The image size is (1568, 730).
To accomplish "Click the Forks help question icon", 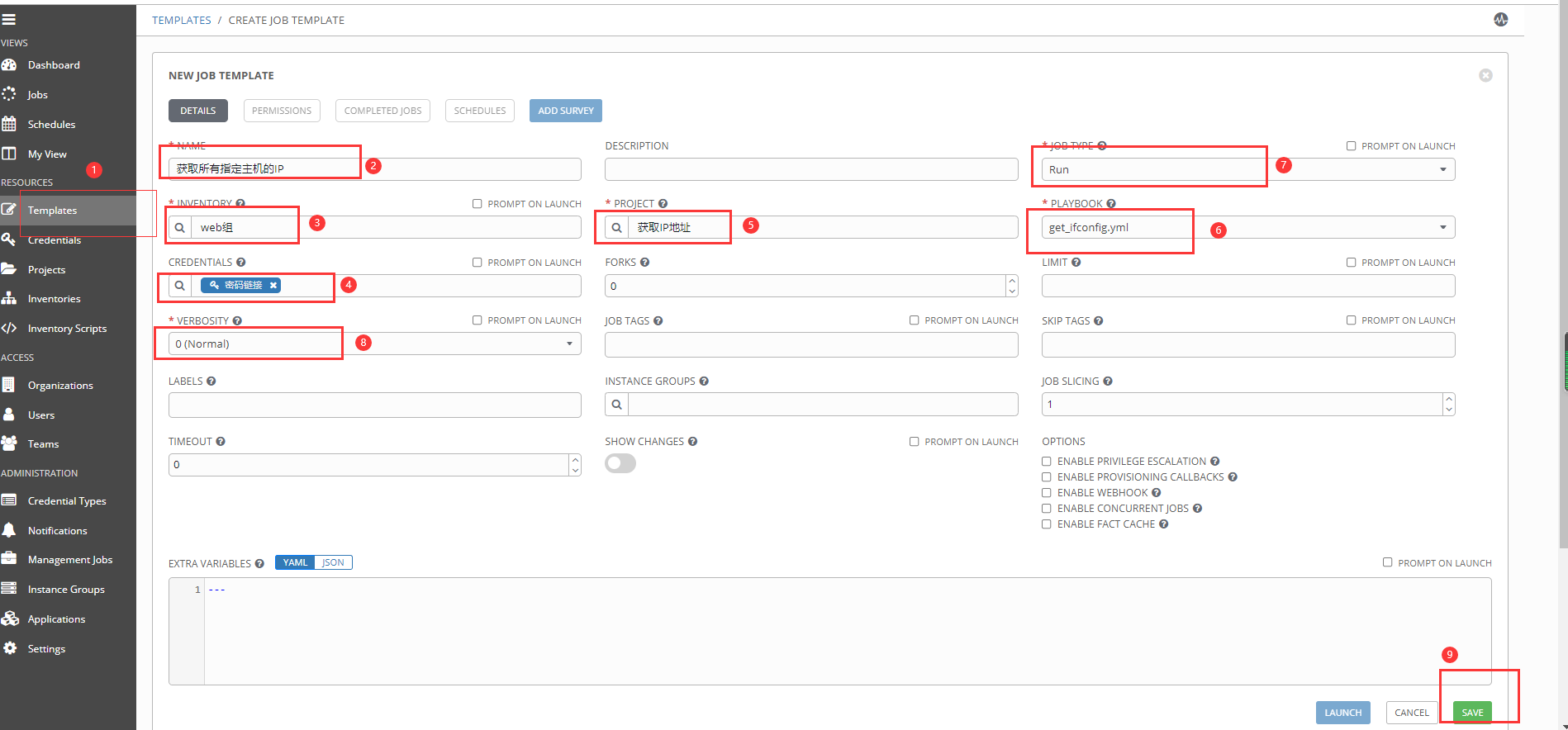I will pos(644,262).
